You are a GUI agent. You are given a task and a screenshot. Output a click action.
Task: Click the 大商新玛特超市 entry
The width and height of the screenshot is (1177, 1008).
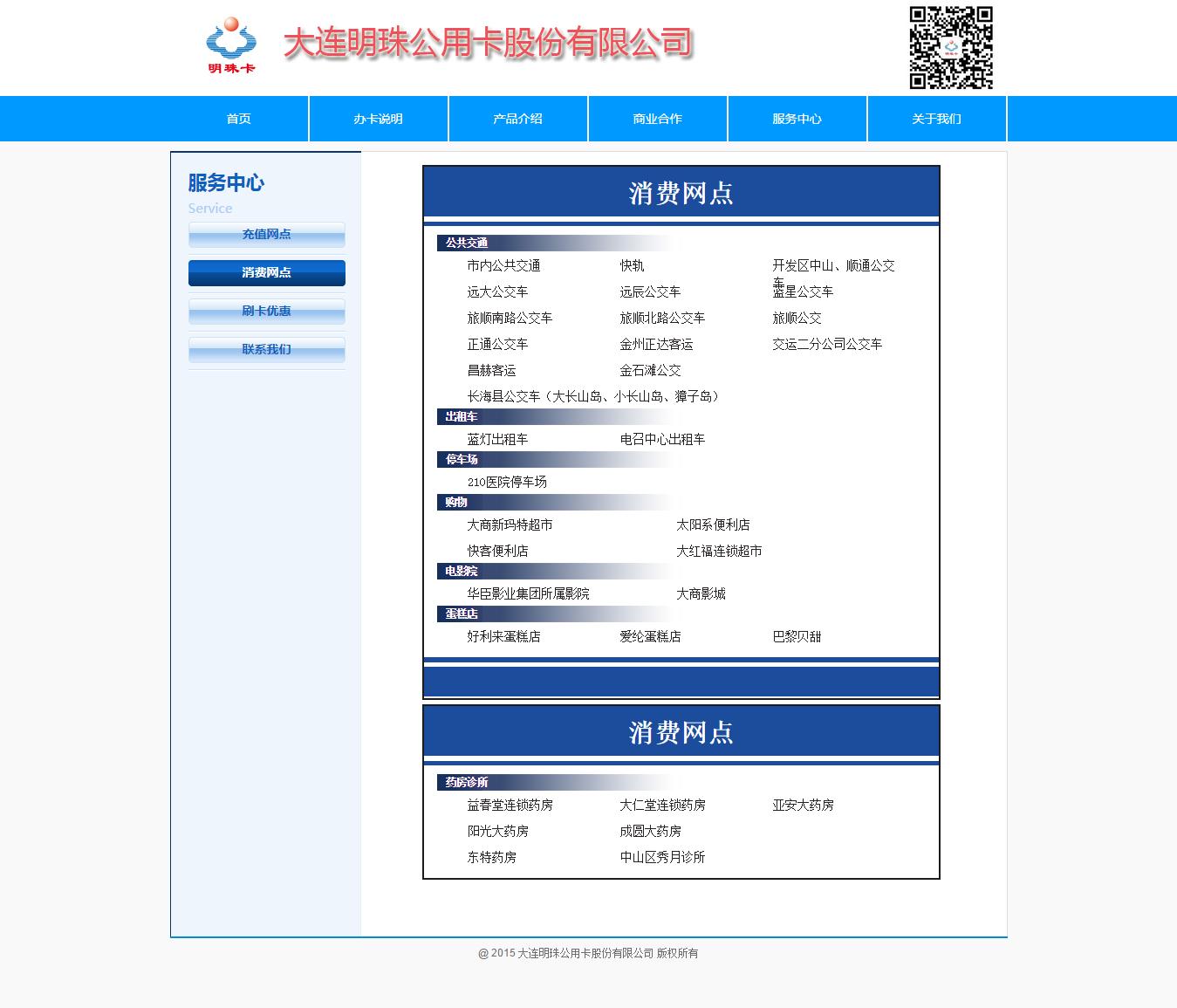[x=510, y=525]
